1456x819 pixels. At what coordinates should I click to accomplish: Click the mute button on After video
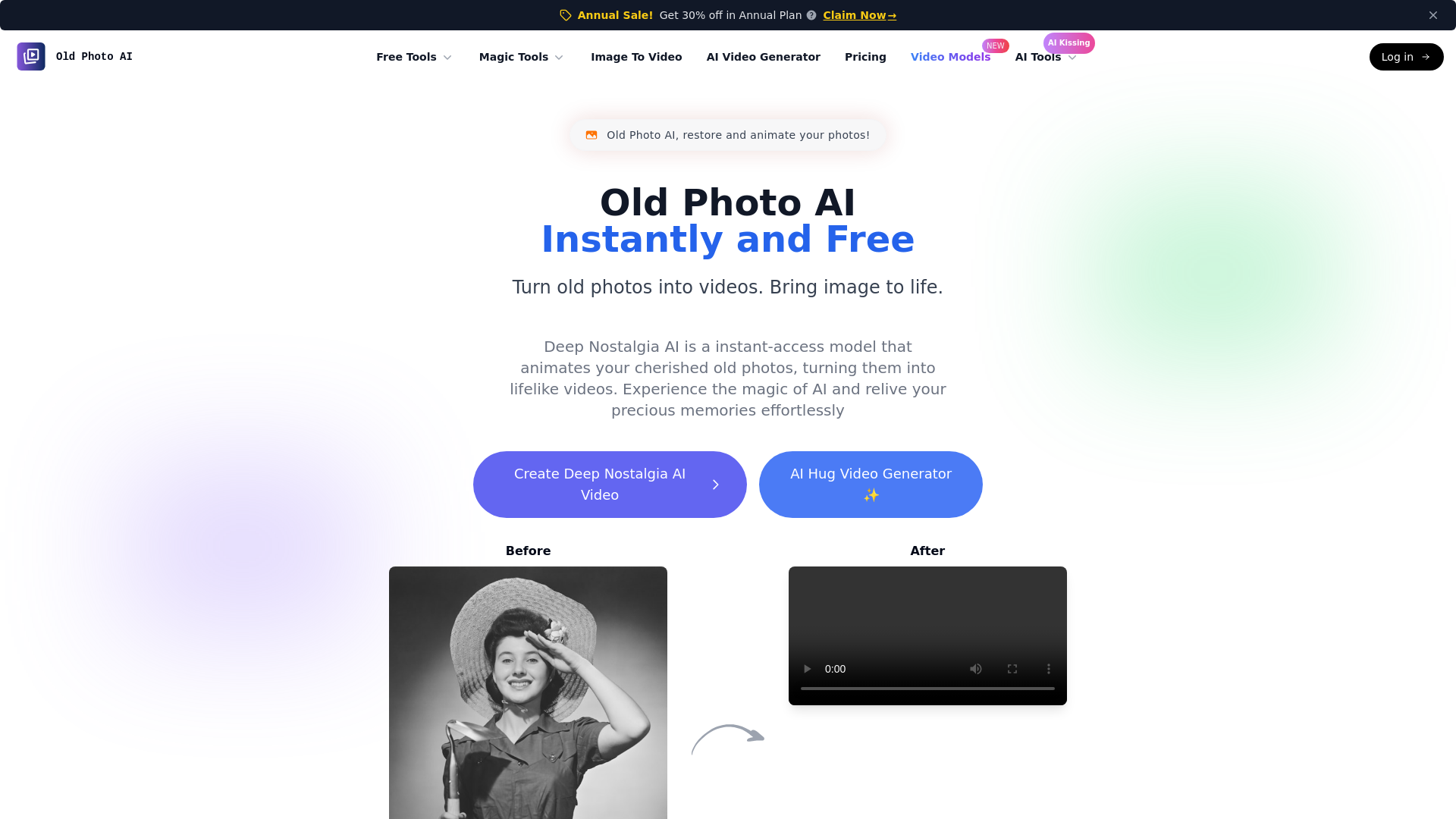(x=975, y=668)
